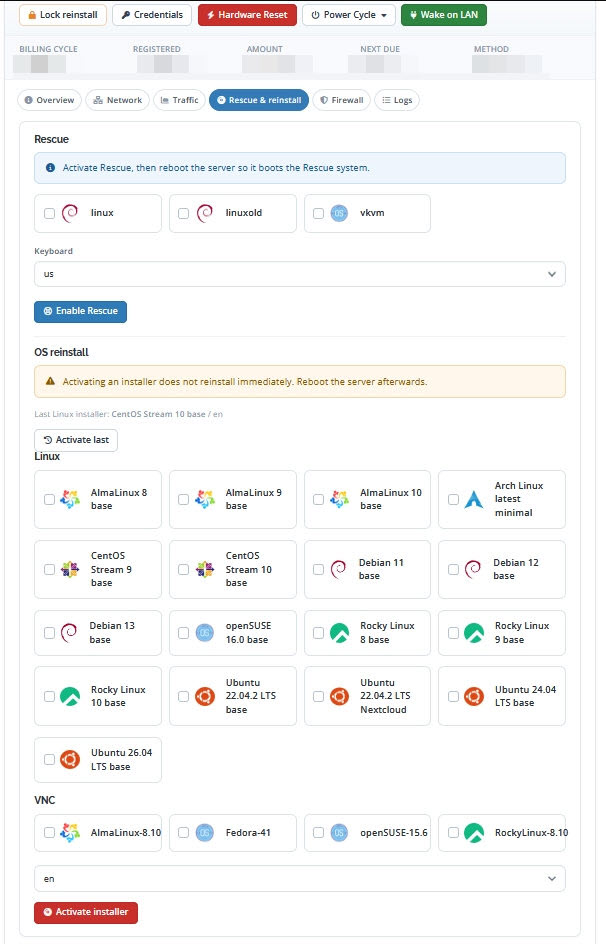
Task: Tick the Arch Linux latest minimal checkbox
Action: pos(453,499)
